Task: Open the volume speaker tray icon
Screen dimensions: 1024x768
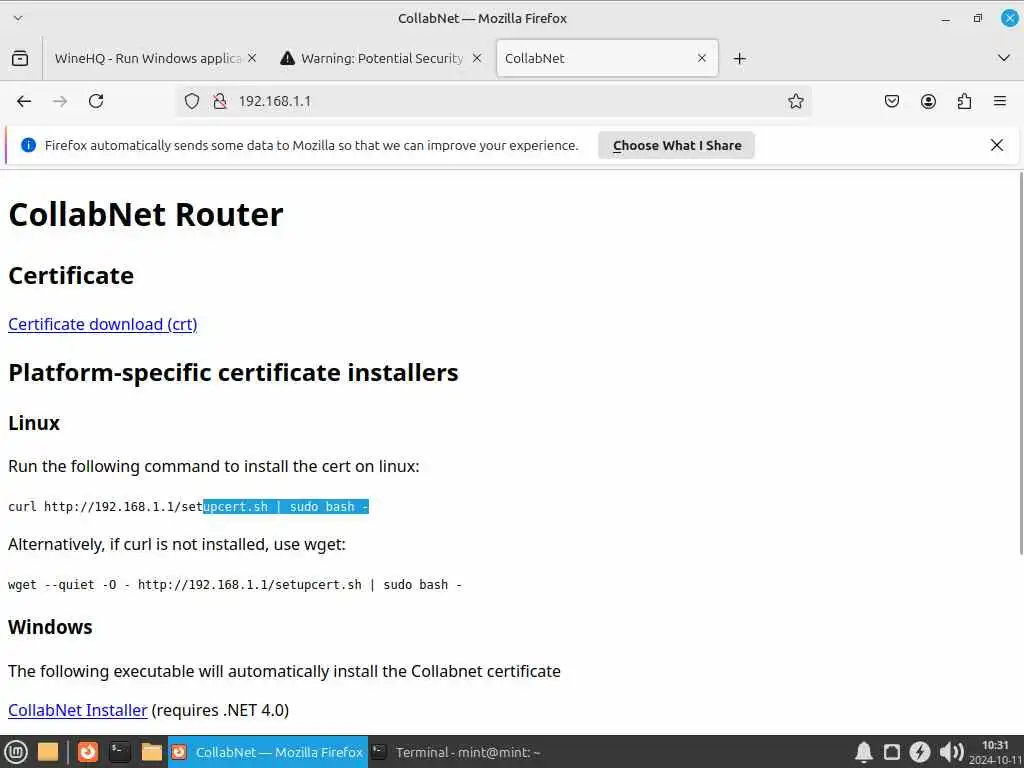Action: coord(952,752)
